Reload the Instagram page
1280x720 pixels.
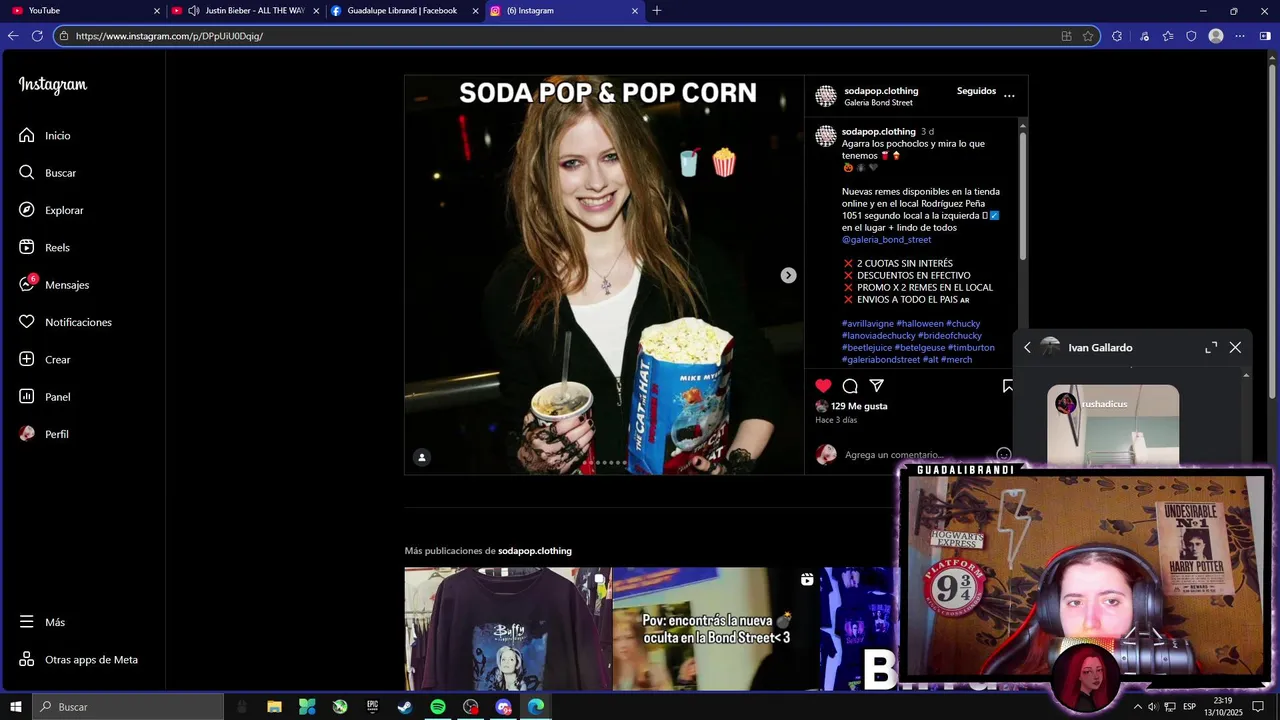[37, 36]
